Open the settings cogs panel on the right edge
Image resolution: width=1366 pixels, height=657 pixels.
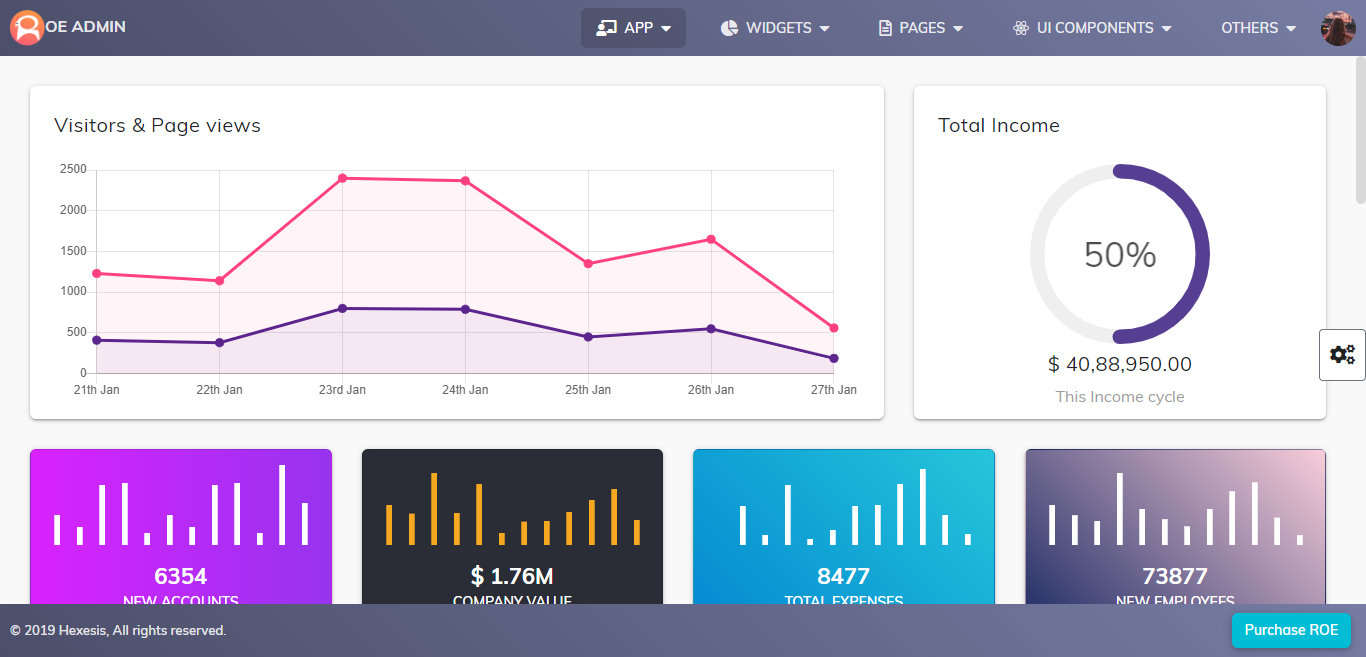tap(1342, 354)
